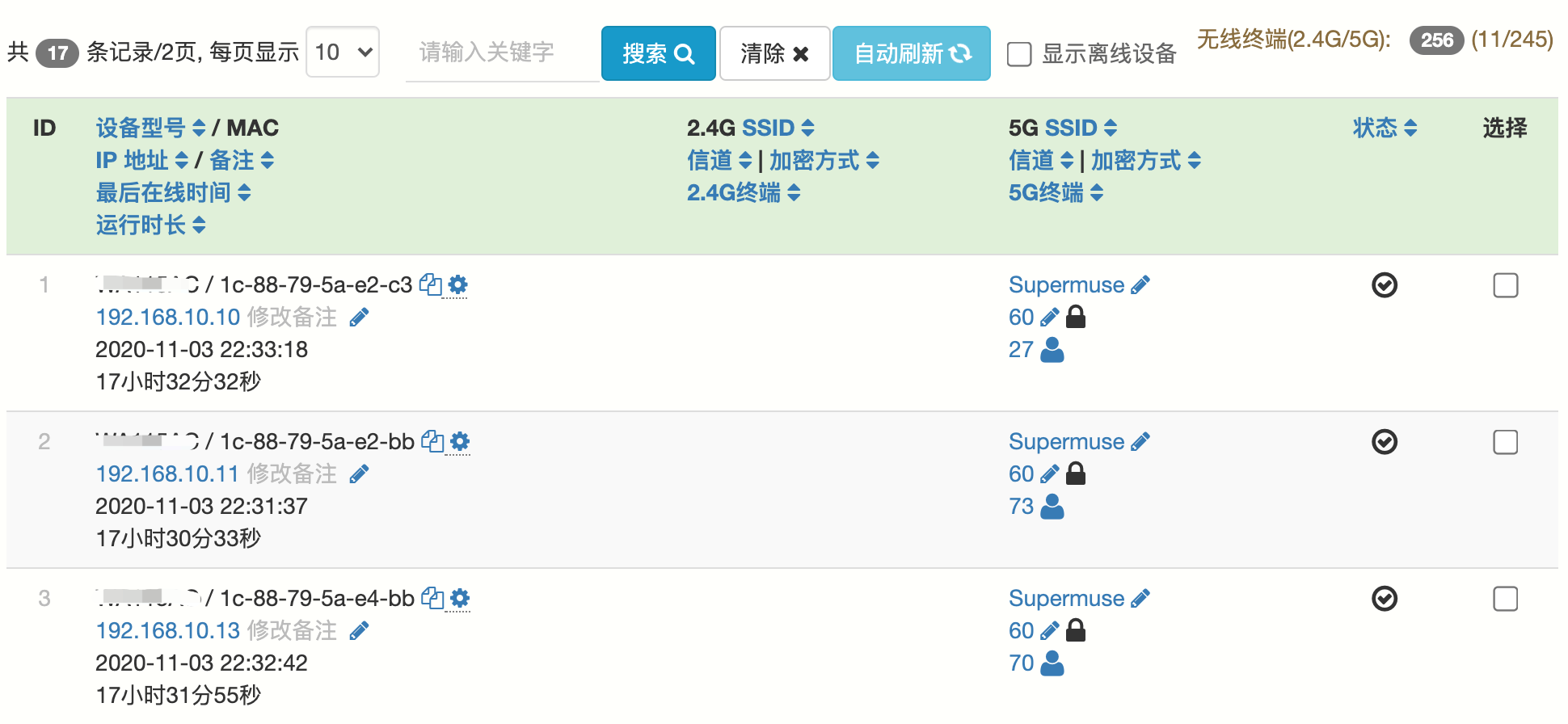Click gear settings icon for device 1c-88-79-5a-e4-bb
This screenshot has width=1568, height=724.
460,598
